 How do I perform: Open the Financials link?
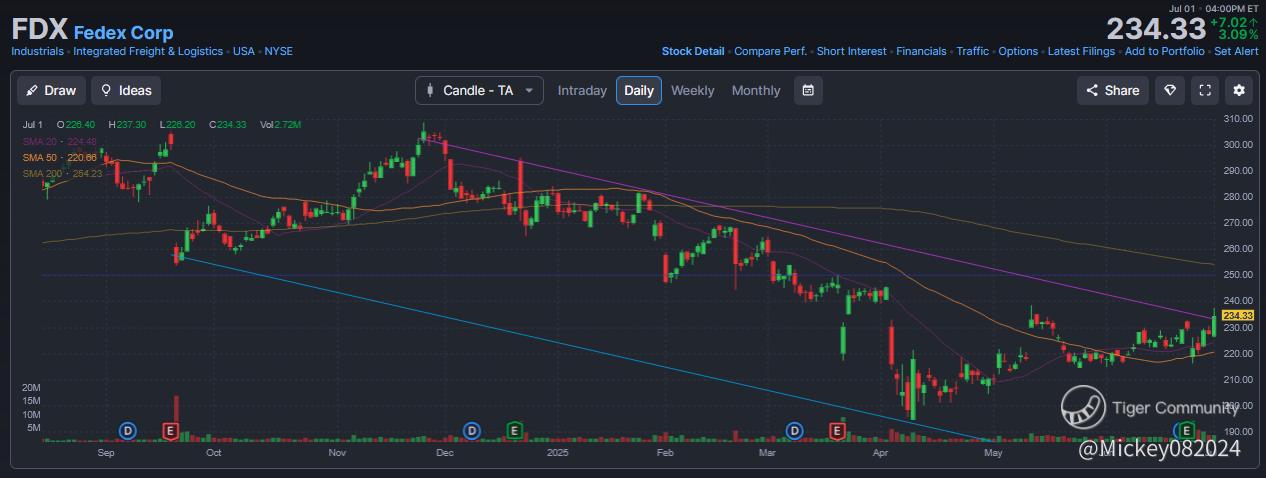click(921, 51)
